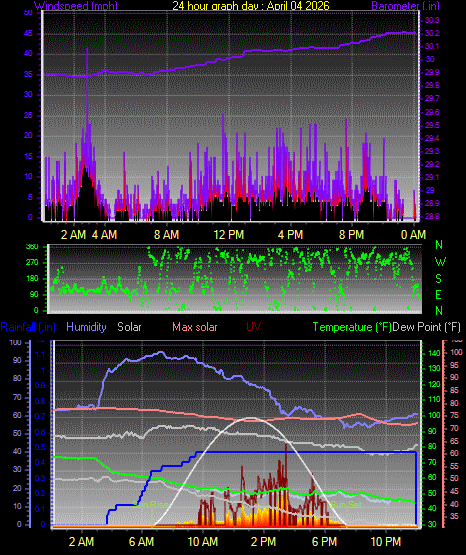Click the 12 PM tick on wind graph
This screenshot has width=466, height=555.
[229, 235]
